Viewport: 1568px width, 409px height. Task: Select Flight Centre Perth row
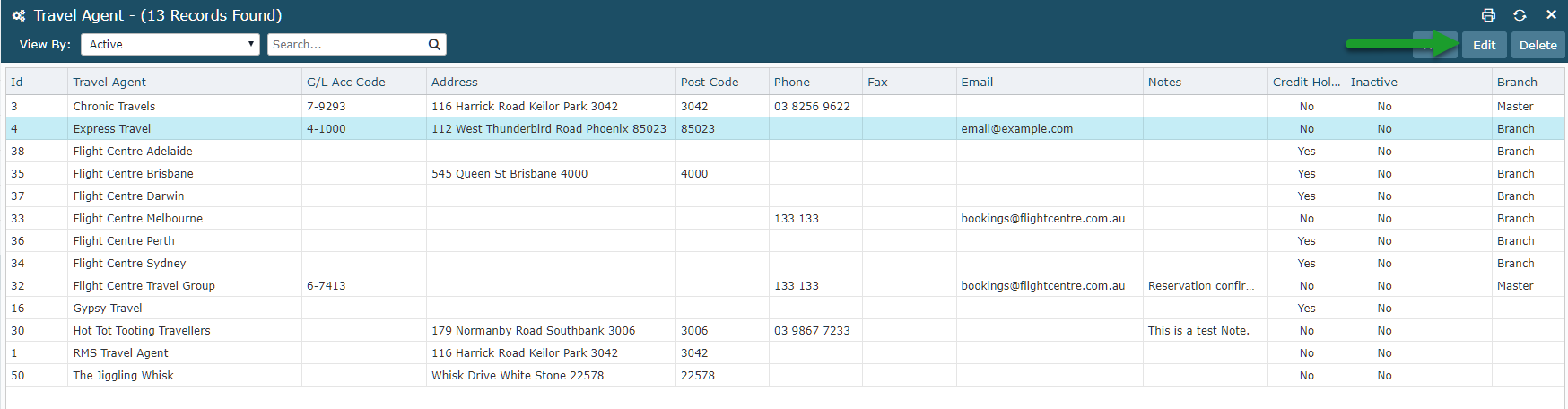click(x=785, y=240)
